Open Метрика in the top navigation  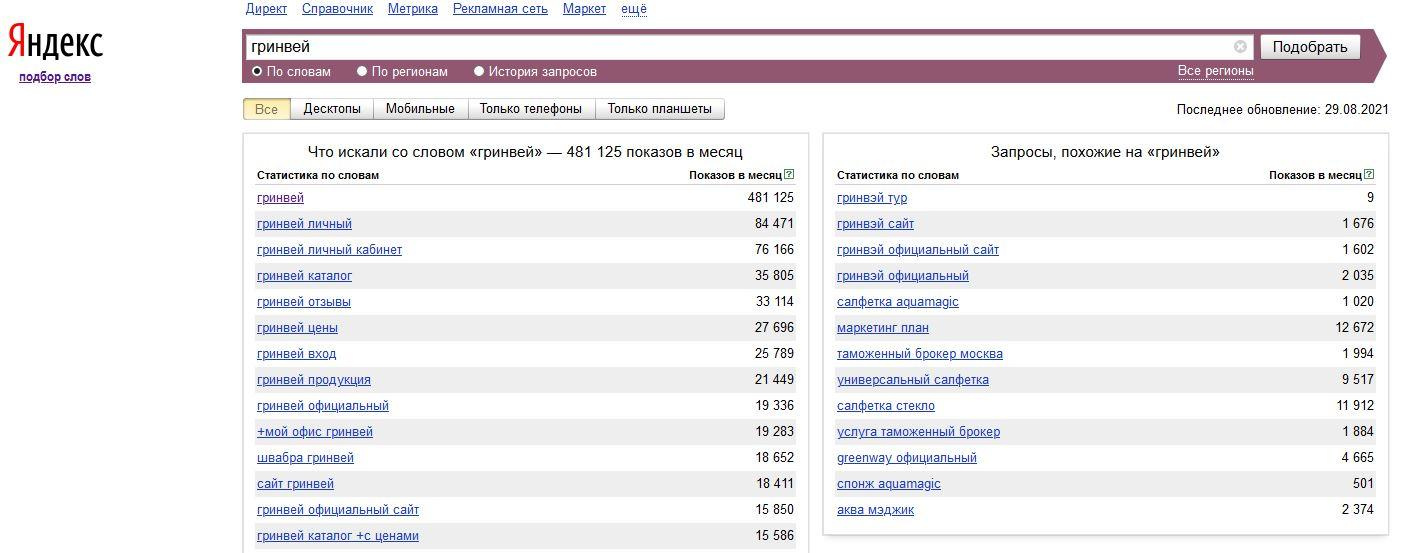(x=413, y=9)
